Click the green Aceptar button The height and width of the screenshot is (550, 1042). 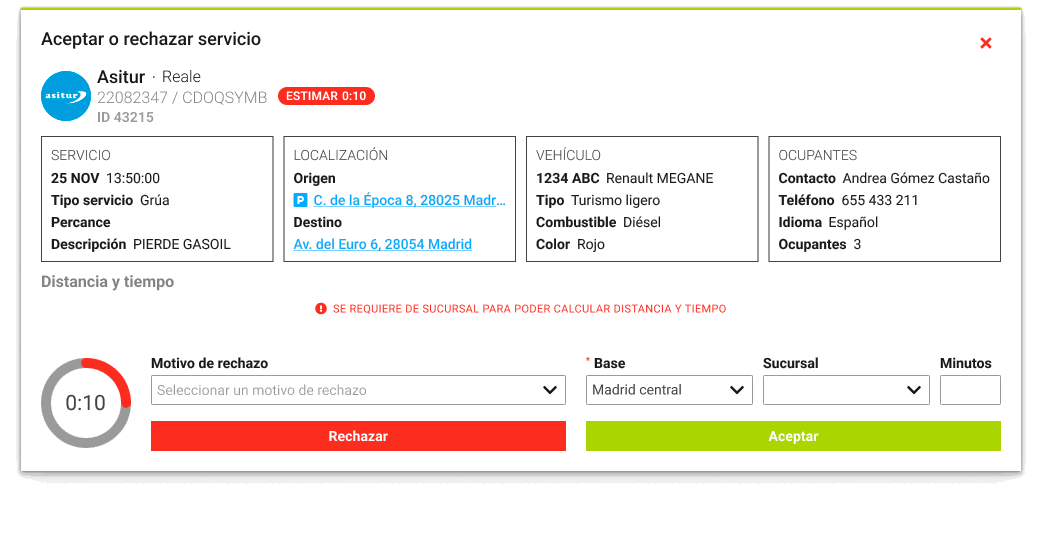click(x=793, y=436)
